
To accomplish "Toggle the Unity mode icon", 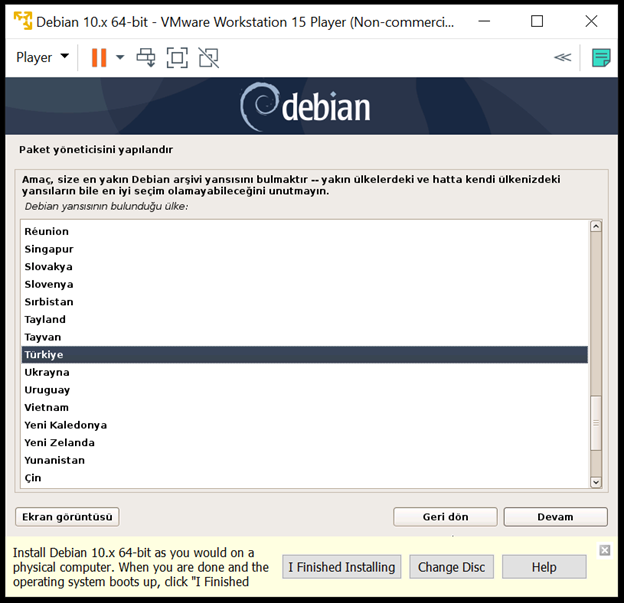I will tap(208, 57).
